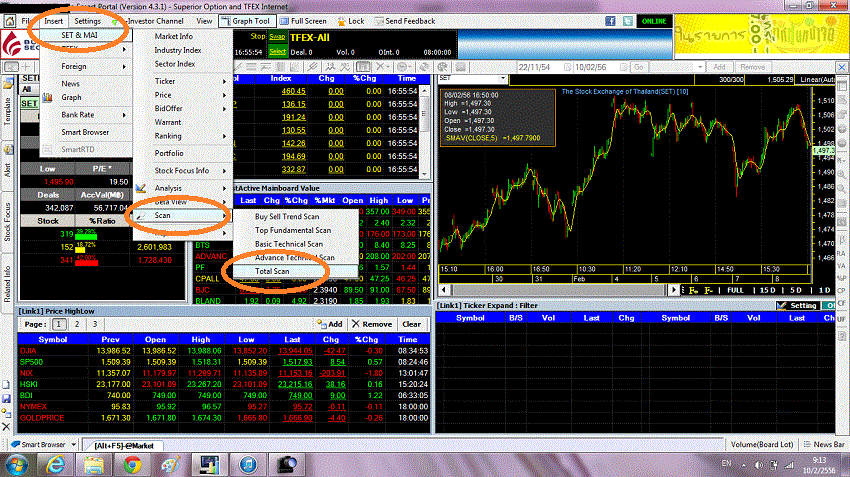Click the Full Screen toolbar button
The width and height of the screenshot is (850, 477).
(304, 21)
